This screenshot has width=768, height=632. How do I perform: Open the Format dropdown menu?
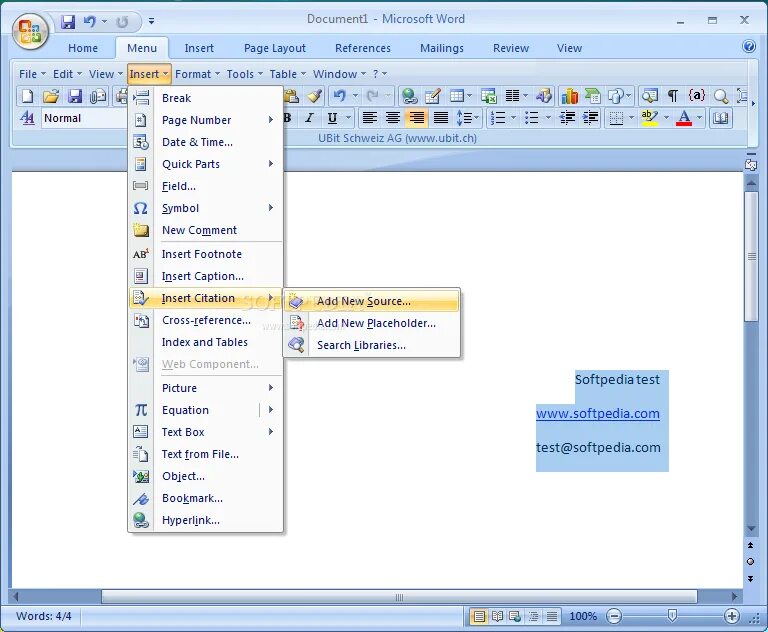[197, 74]
